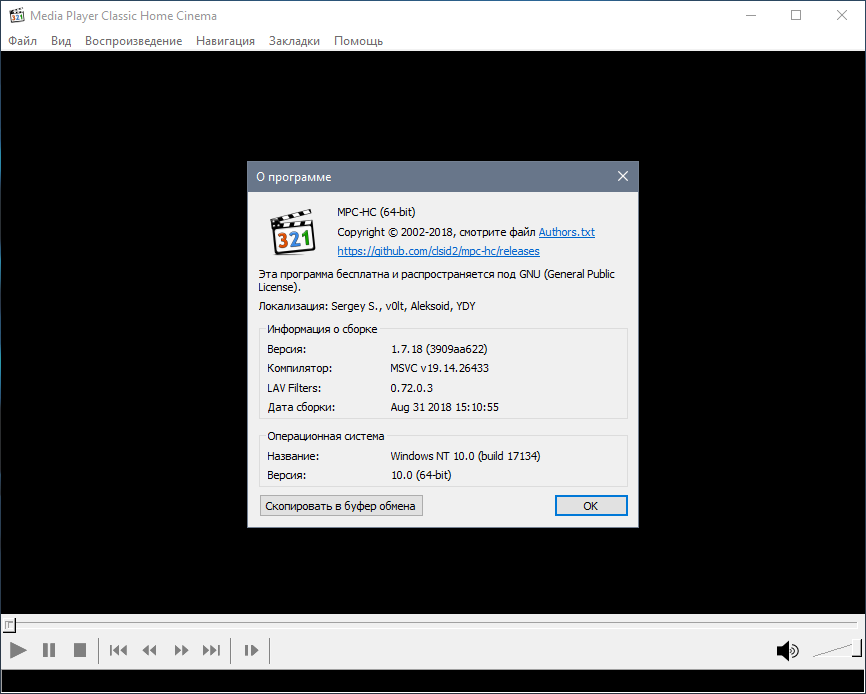Rewind using the decrease speed icon

pos(150,650)
